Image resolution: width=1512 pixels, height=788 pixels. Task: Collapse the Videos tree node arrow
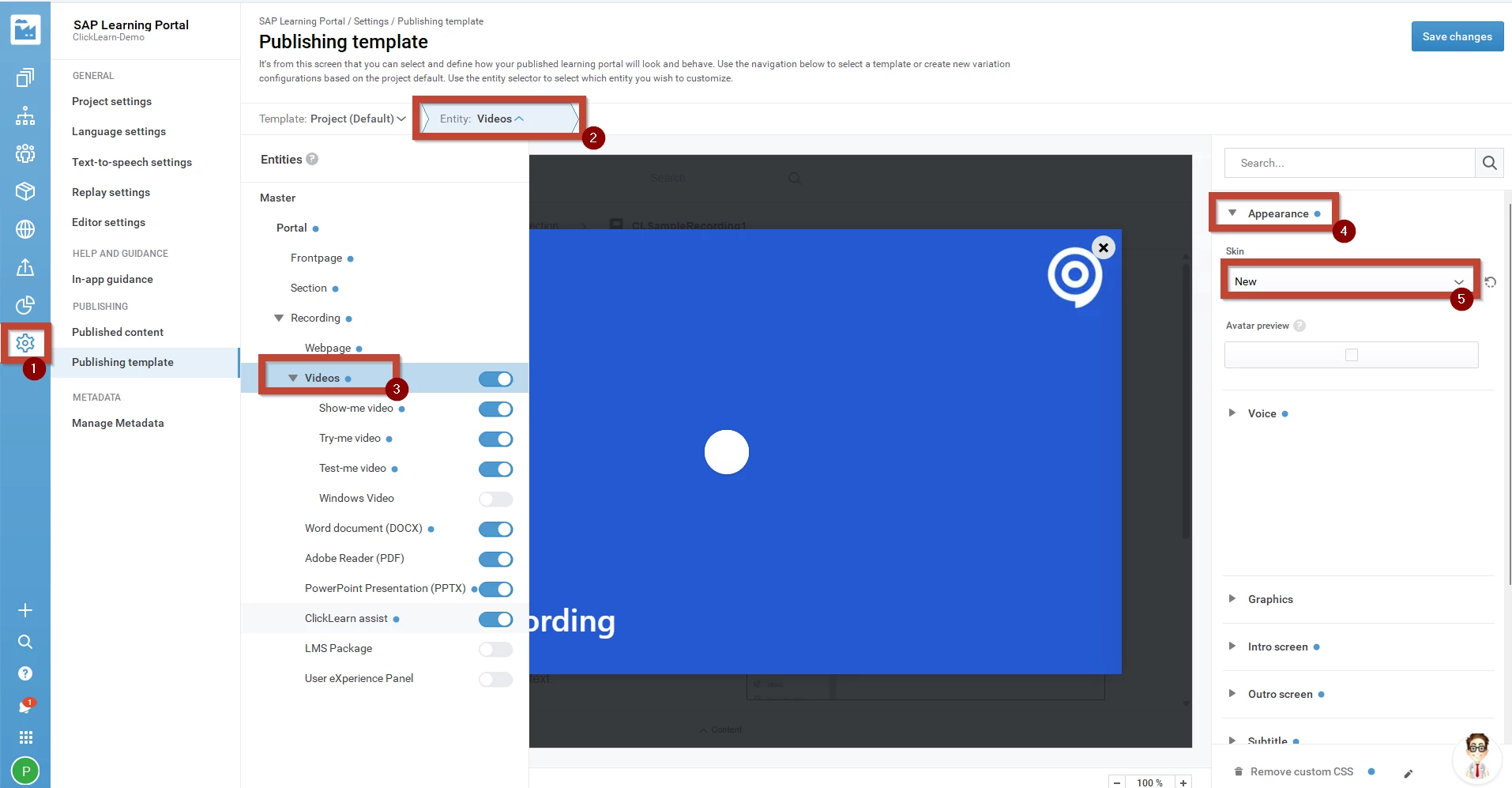(293, 378)
